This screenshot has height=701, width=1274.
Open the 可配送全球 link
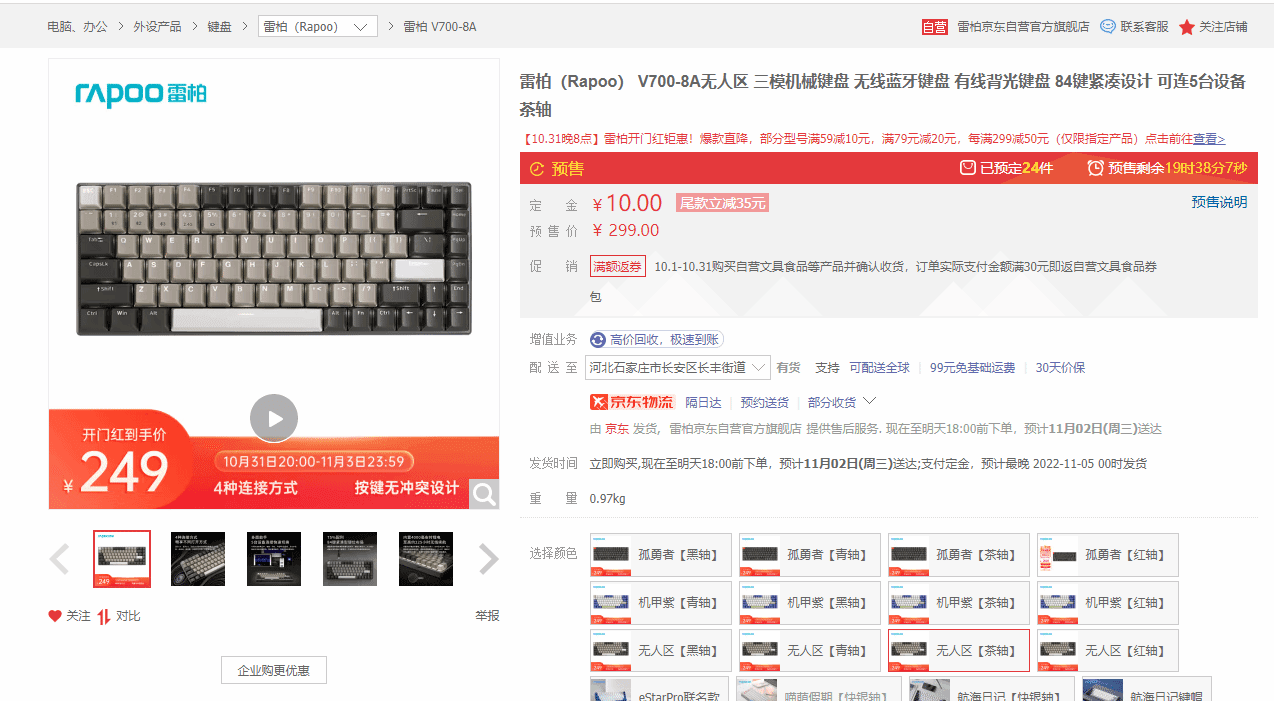pyautogui.click(x=880, y=368)
